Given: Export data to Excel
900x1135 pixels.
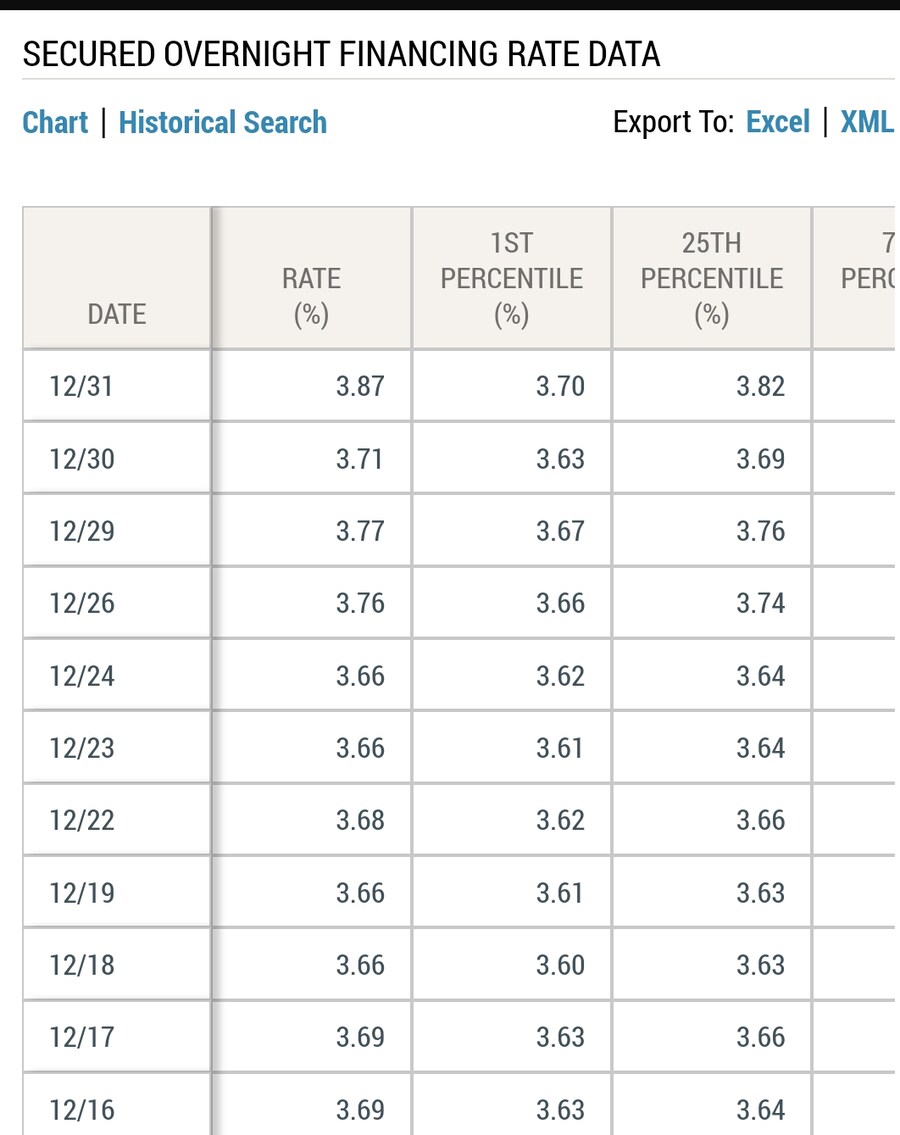Looking at the screenshot, I should 778,122.
